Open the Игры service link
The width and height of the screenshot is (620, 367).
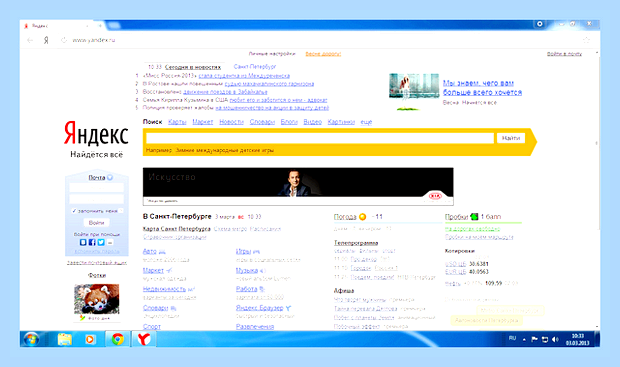[x=243, y=252]
